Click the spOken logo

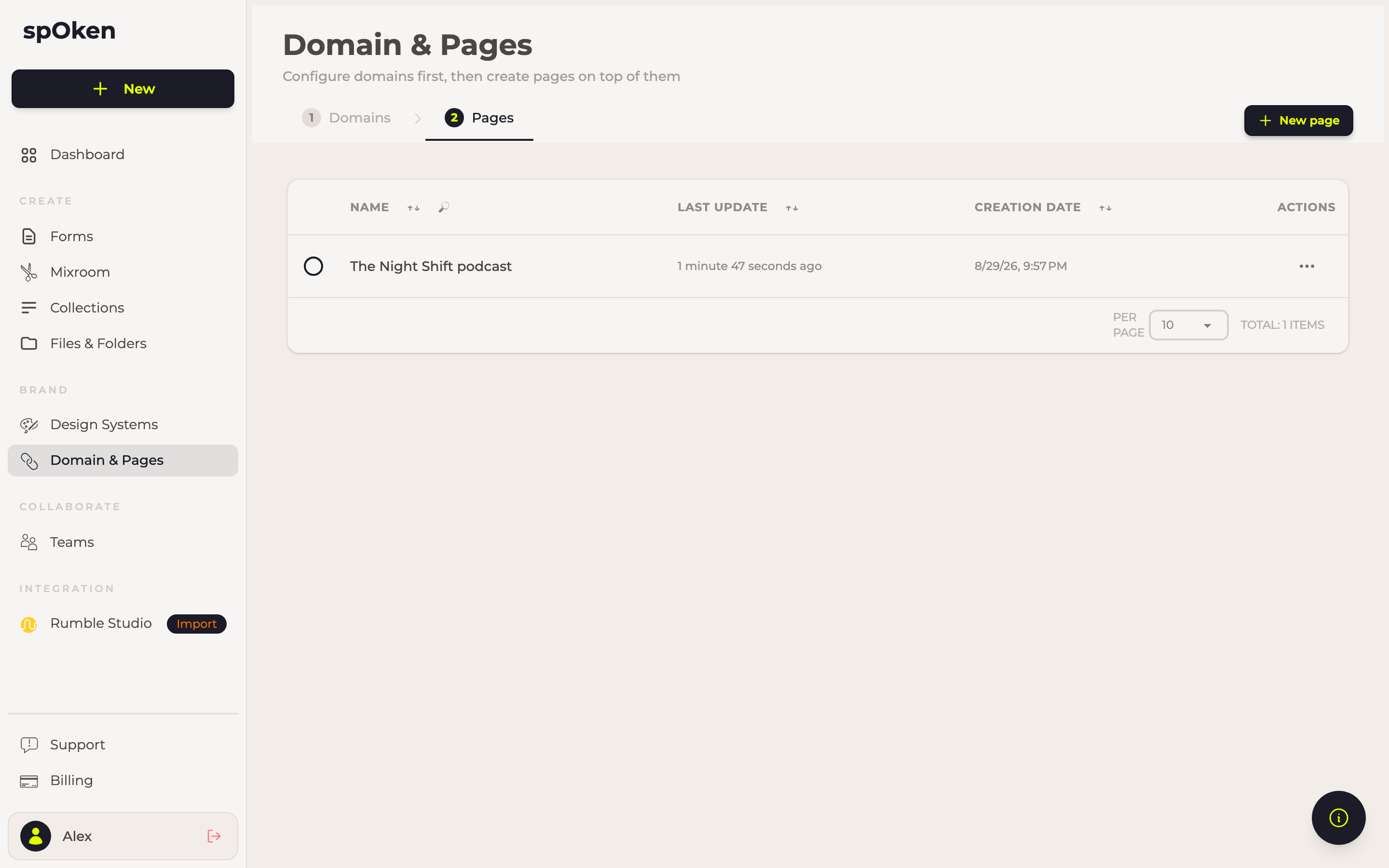tap(69, 31)
